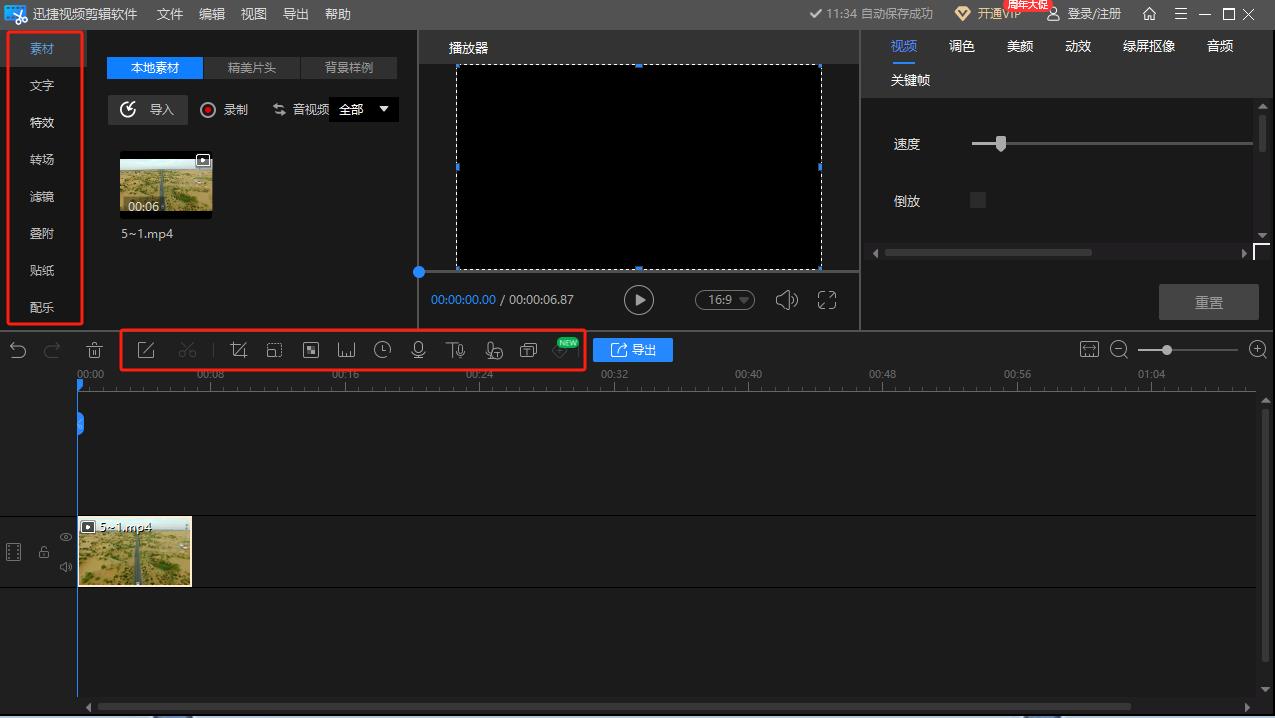Click the 导入 import button
Screen dimensions: 1275x718
point(148,110)
